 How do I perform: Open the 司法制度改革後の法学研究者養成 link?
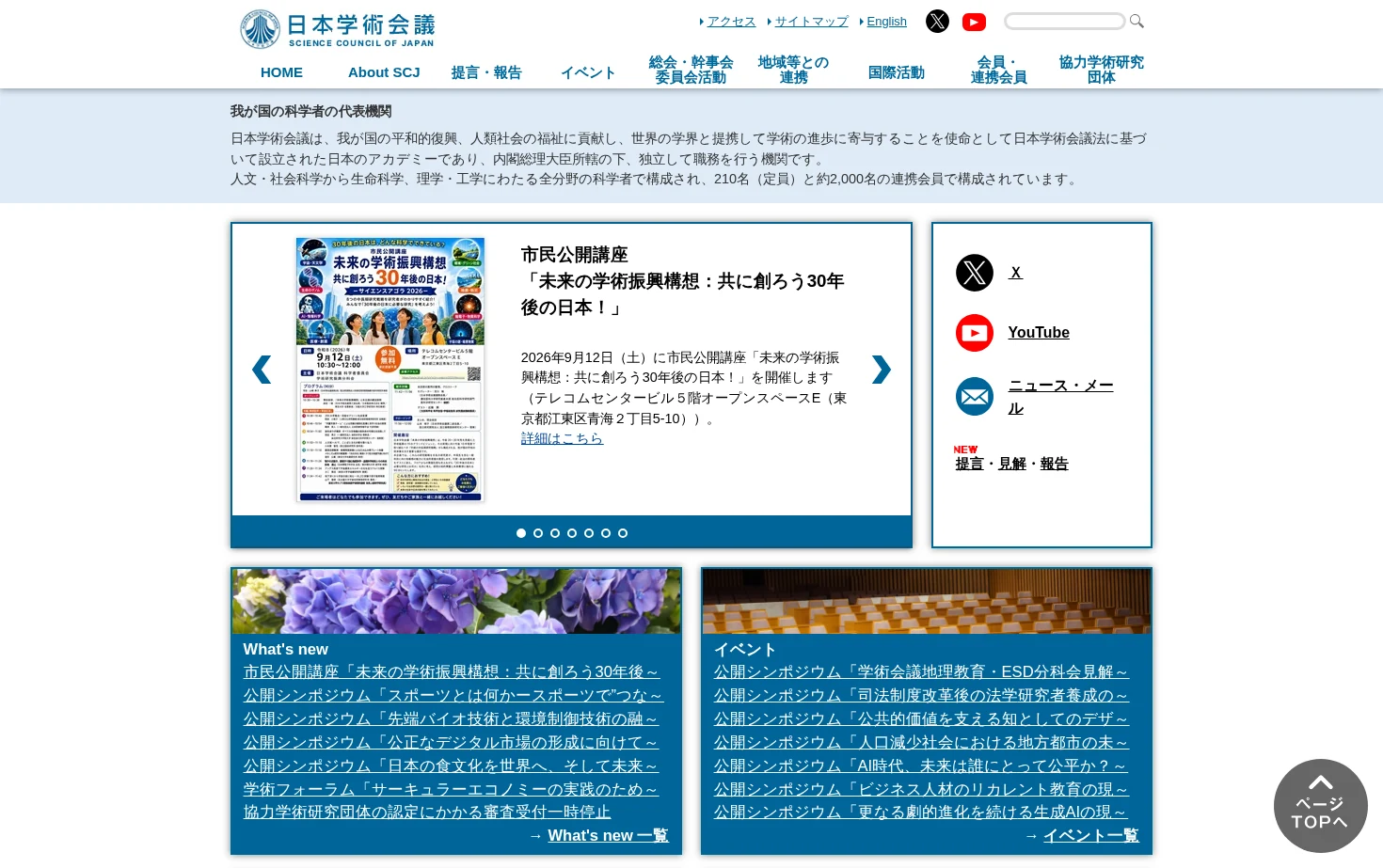tap(921, 696)
